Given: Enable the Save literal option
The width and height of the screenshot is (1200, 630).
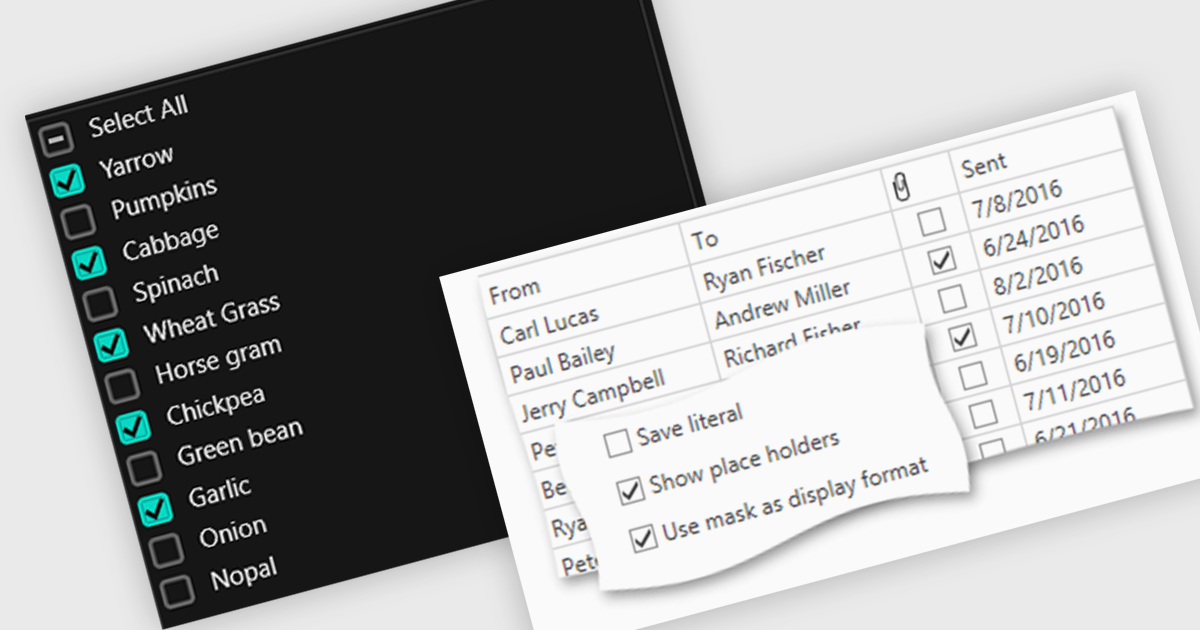Looking at the screenshot, I should click(x=618, y=442).
